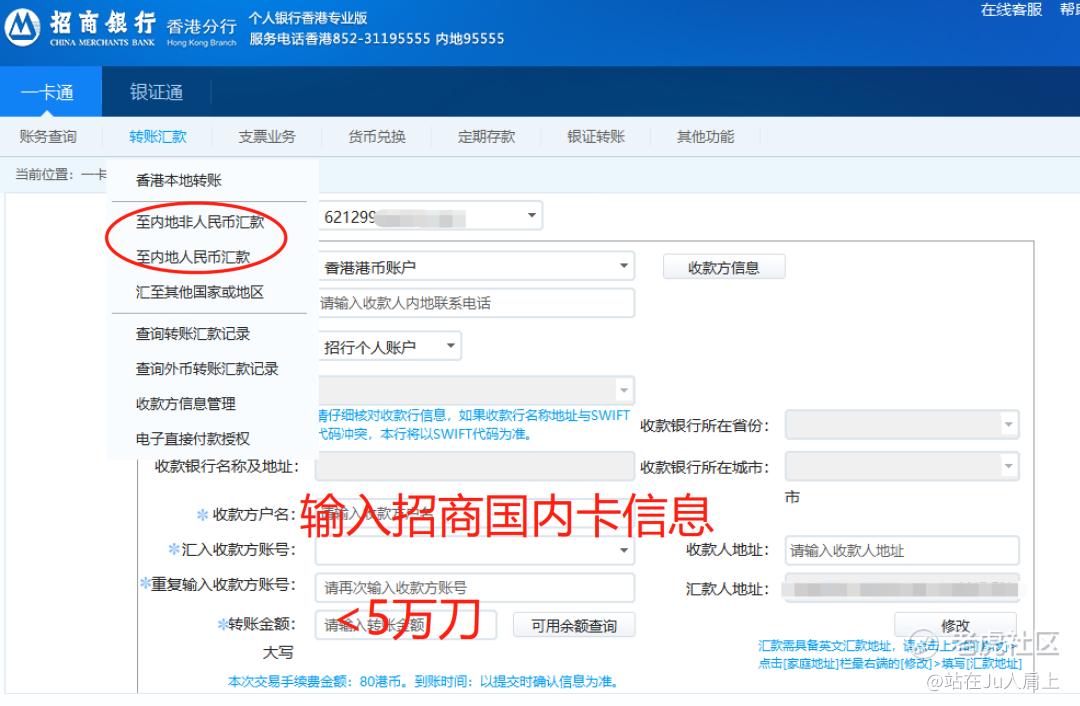Screen dimensions: 1080x706
Task: Choose 至内地人民币汇款 menu entry
Action: tap(193, 257)
